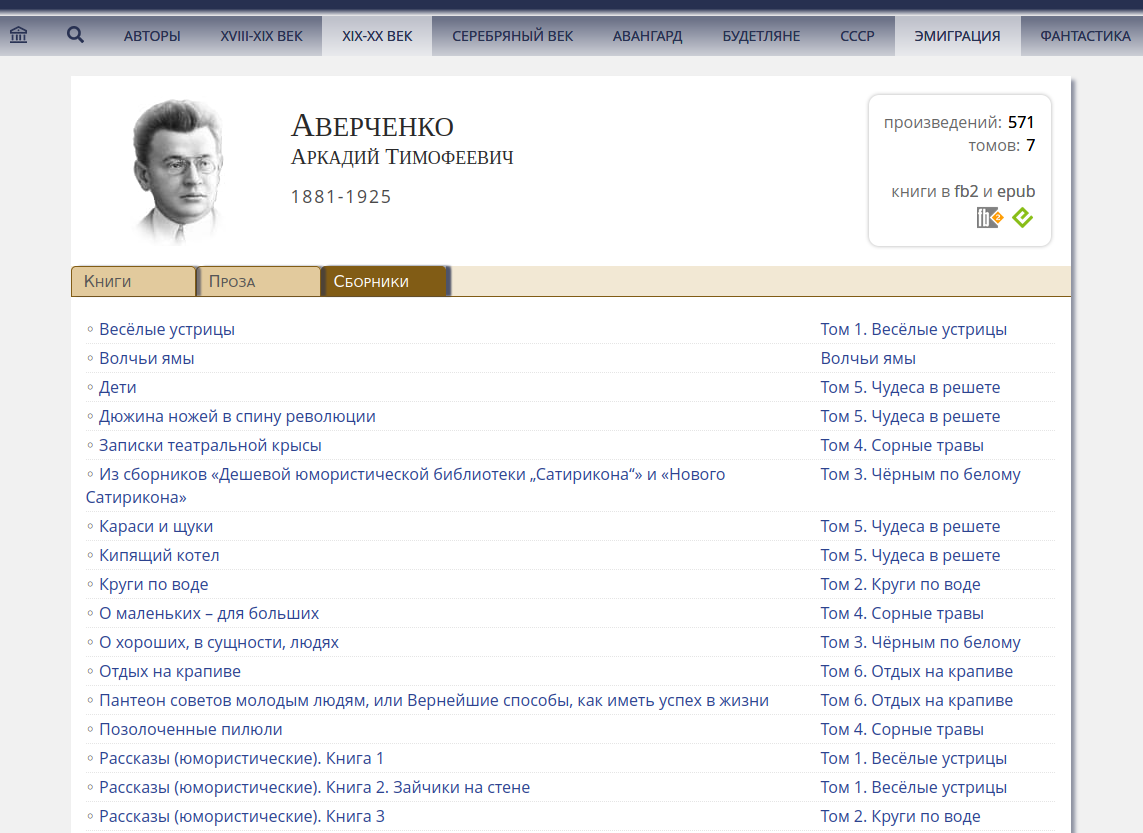Viewport: 1143px width, 833px height.
Task: Go to the Серебряный век section
Action: 512,36
